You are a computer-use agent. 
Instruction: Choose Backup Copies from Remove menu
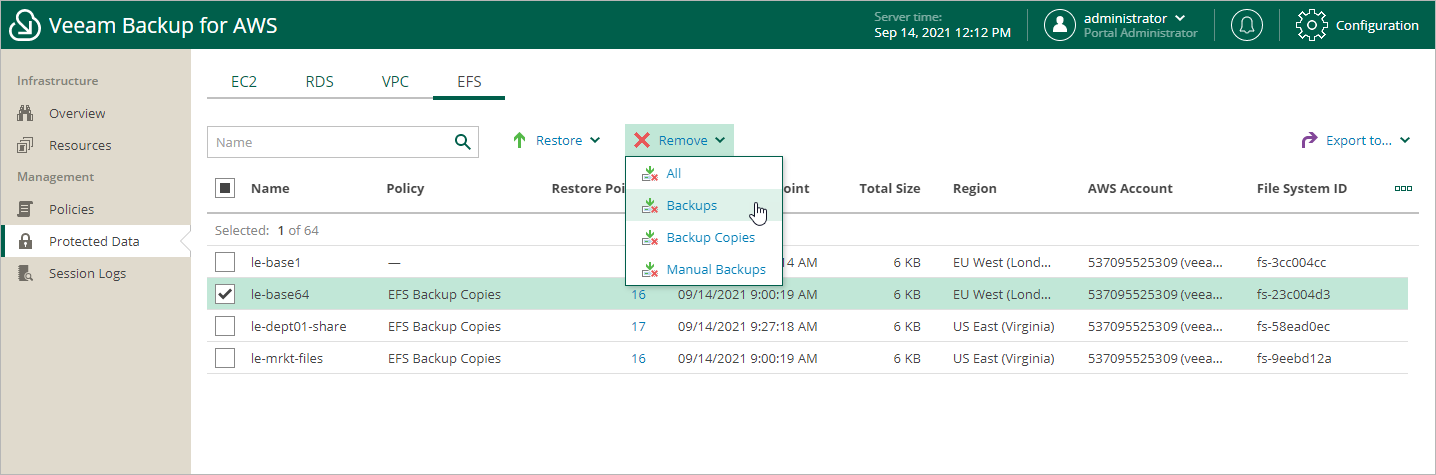[x=710, y=238]
